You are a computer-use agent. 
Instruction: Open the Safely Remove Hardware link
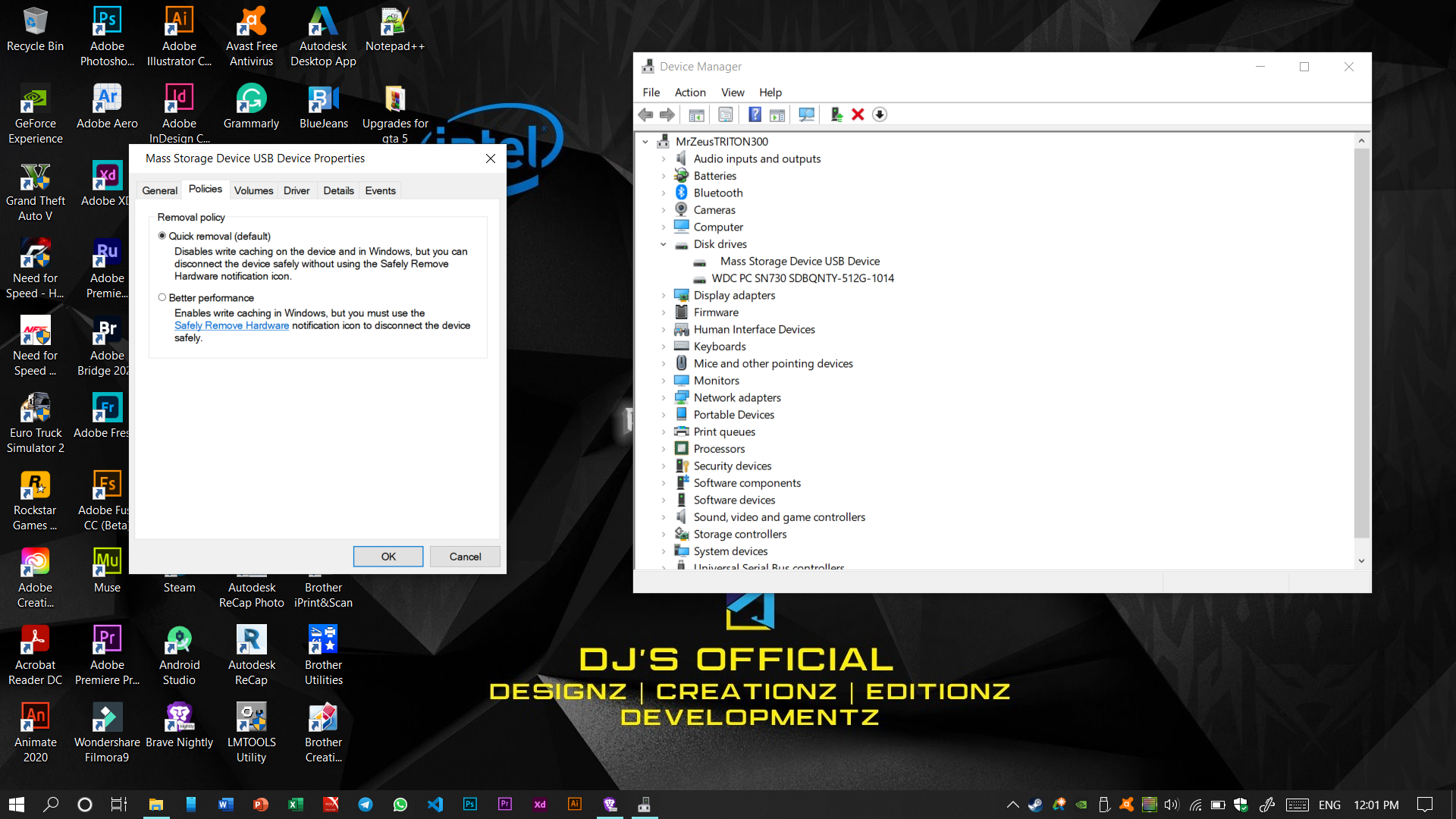(x=231, y=325)
